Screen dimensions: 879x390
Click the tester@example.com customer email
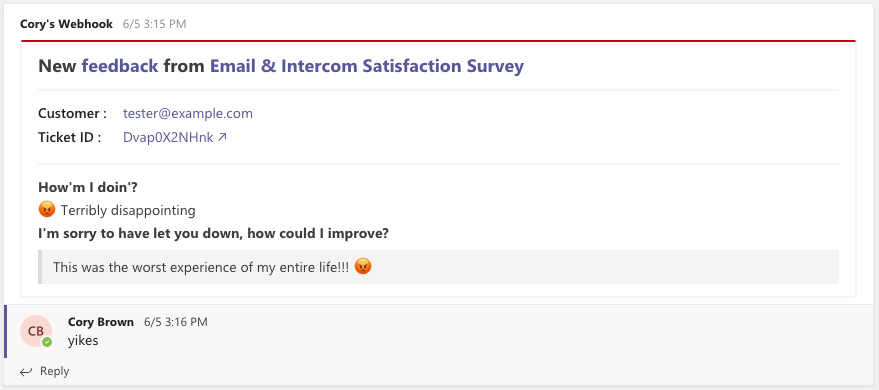(188, 114)
